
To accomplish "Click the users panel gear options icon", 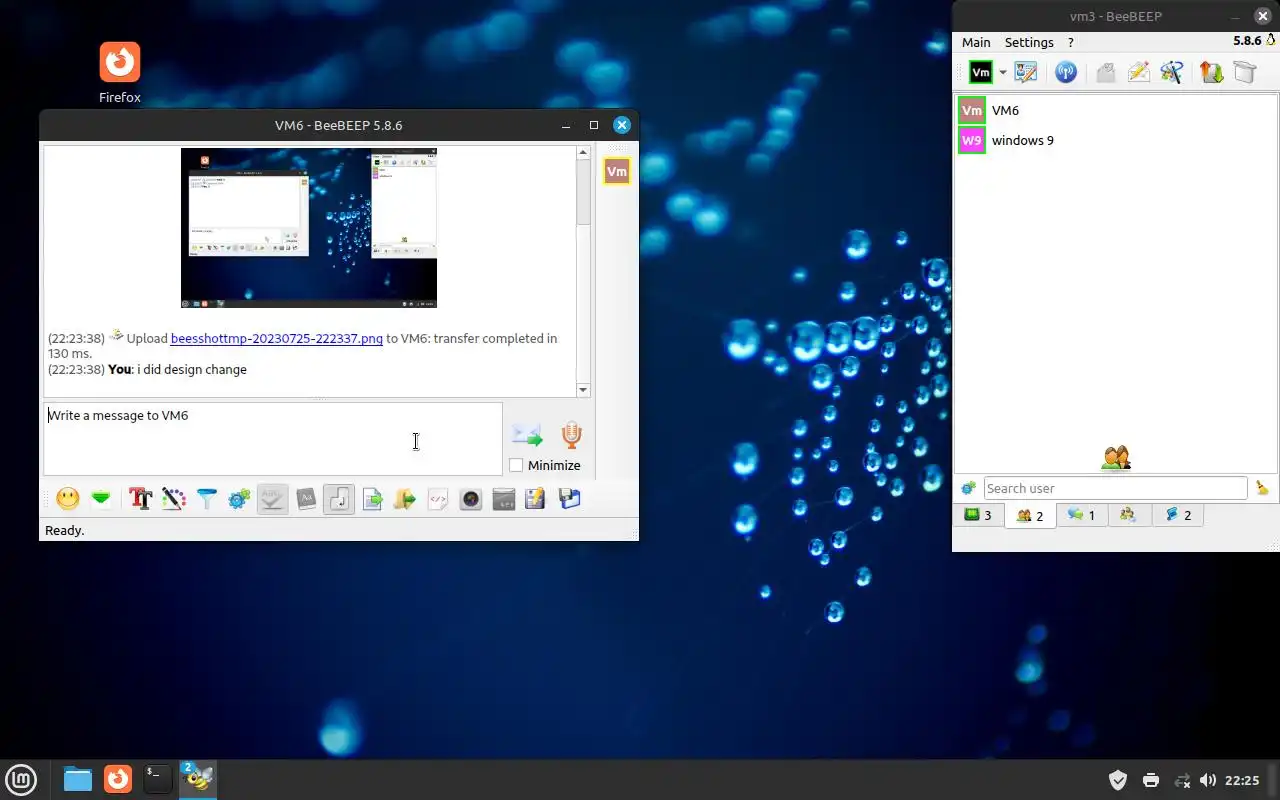I will click(968, 488).
